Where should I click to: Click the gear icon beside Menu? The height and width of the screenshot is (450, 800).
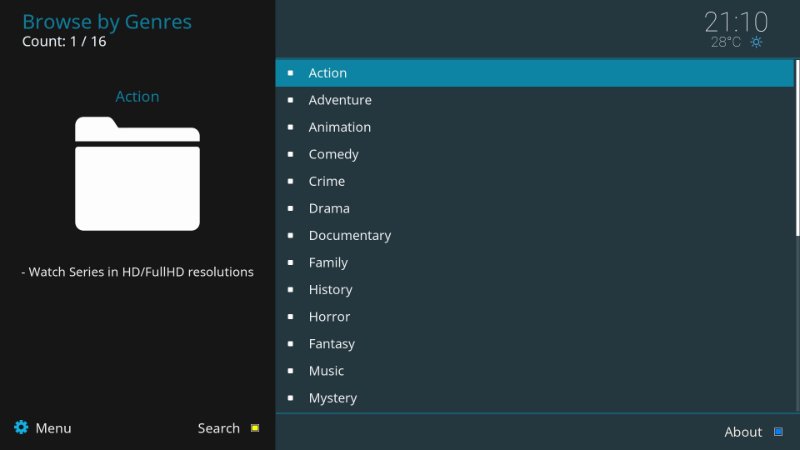[21, 428]
